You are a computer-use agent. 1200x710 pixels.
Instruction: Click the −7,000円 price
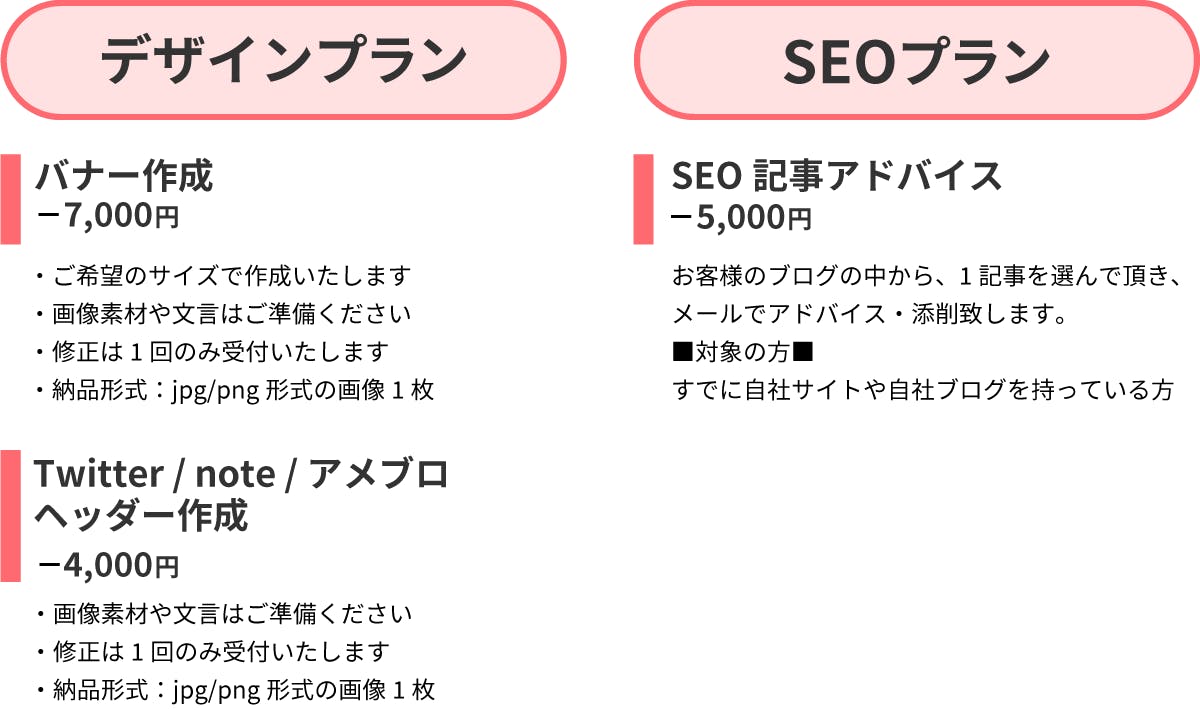(108, 216)
